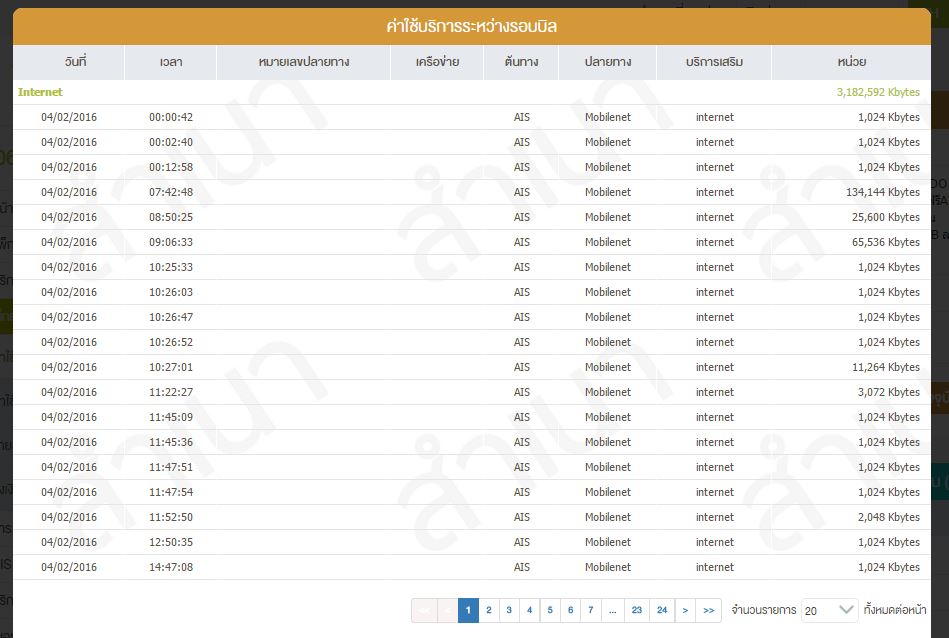The image size is (949, 638).
Task: Click the time 07:42:48 cell
Action: [x=171, y=192]
